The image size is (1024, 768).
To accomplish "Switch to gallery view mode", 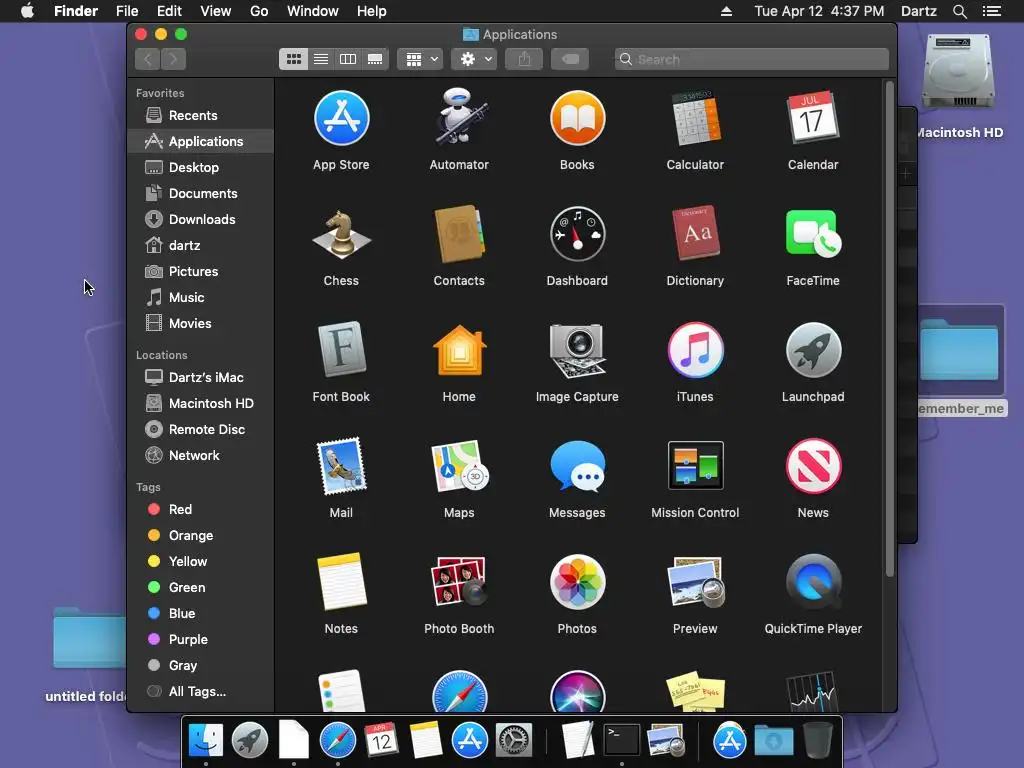I will (375, 59).
